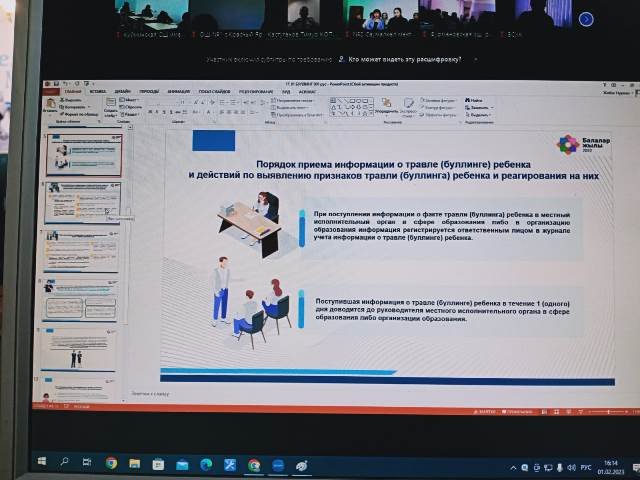640x480 pixels.
Task: Click the volume speaker icon in the tray
Action: click(x=571, y=468)
